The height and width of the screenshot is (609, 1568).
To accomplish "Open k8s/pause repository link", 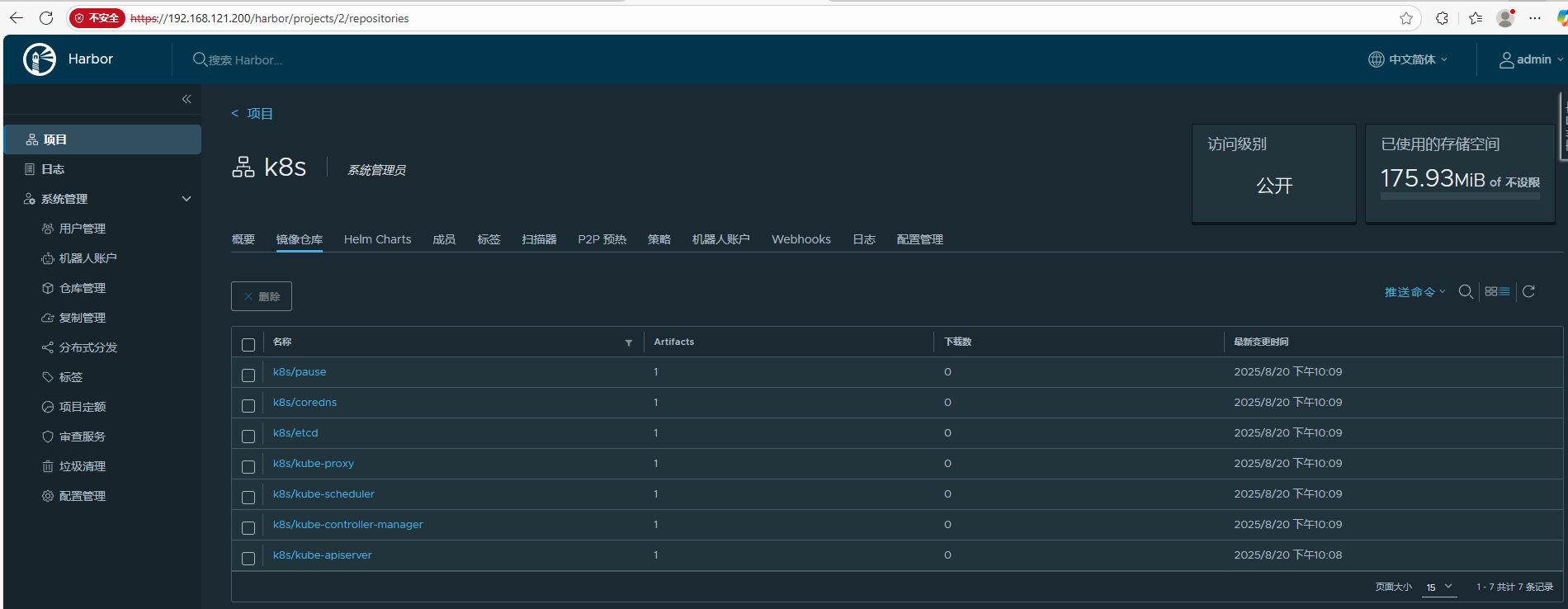I will tap(300, 372).
